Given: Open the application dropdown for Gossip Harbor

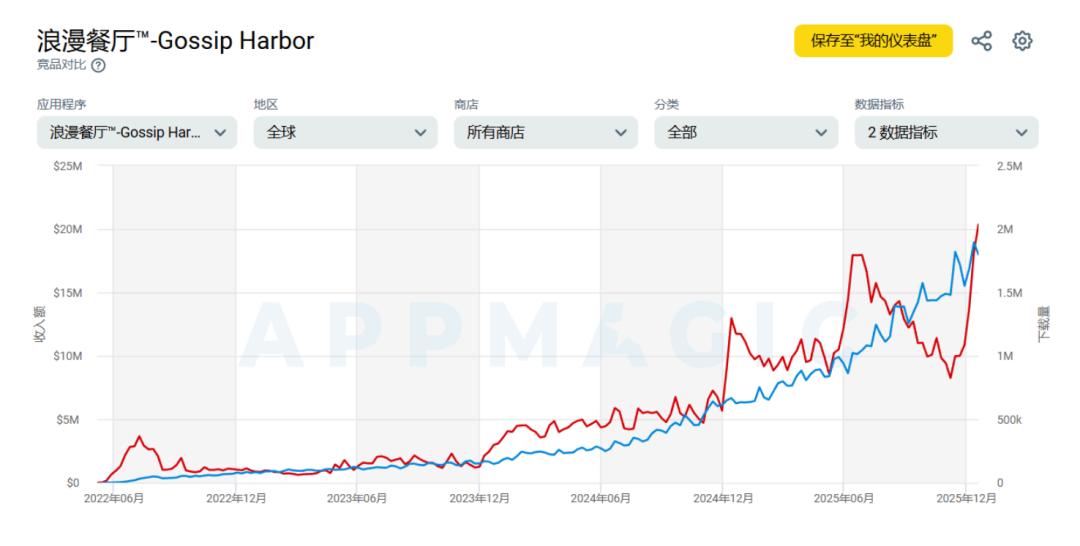Looking at the screenshot, I should click(x=137, y=132).
